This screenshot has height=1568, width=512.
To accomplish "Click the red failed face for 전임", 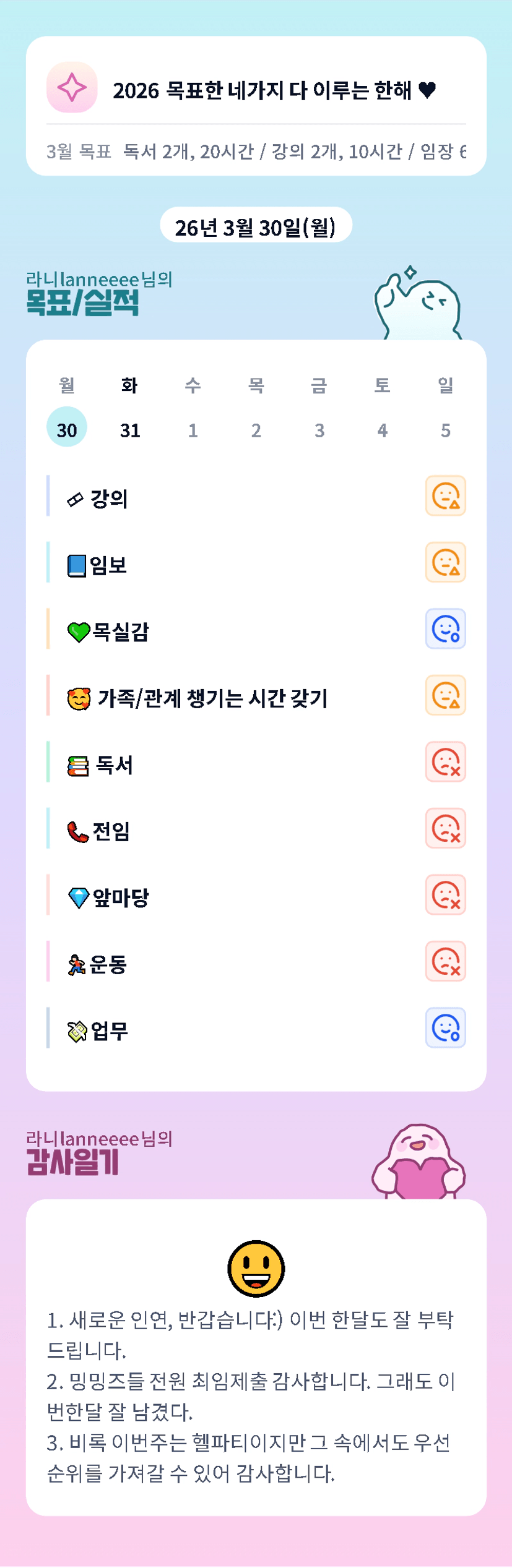I will (445, 828).
